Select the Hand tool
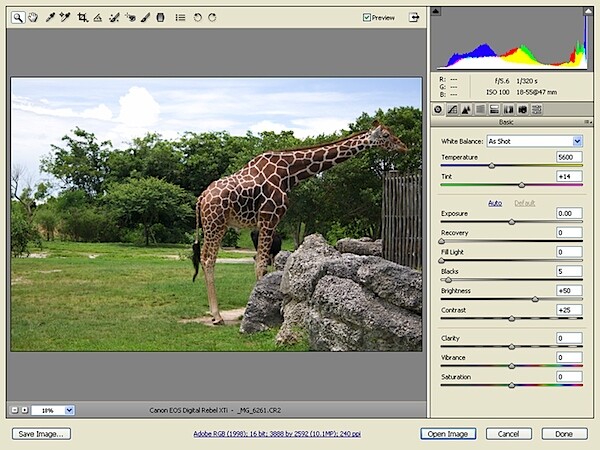The width and height of the screenshot is (600, 450). (x=33, y=17)
